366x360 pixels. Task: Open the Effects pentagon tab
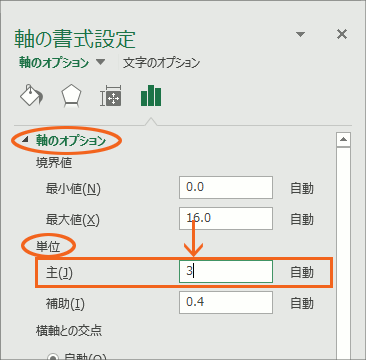pyautogui.click(x=71, y=96)
